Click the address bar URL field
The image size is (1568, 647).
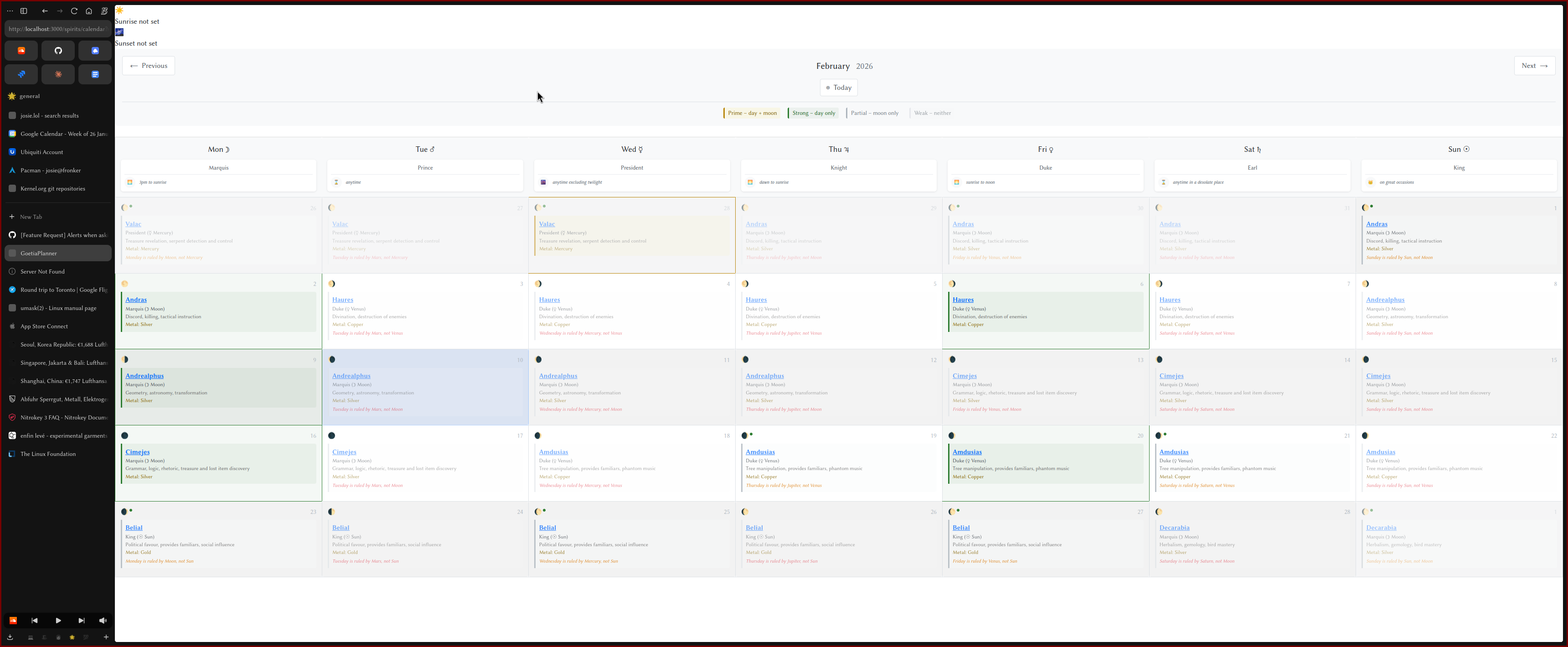(x=58, y=29)
